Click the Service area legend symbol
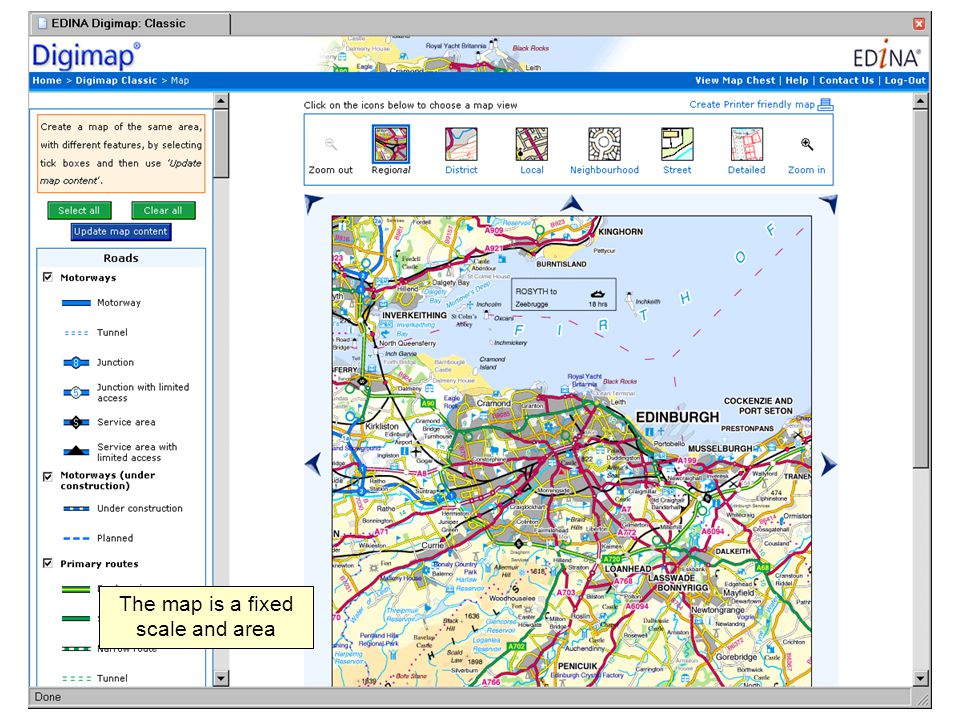This screenshot has height=720, width=960. click(x=77, y=422)
